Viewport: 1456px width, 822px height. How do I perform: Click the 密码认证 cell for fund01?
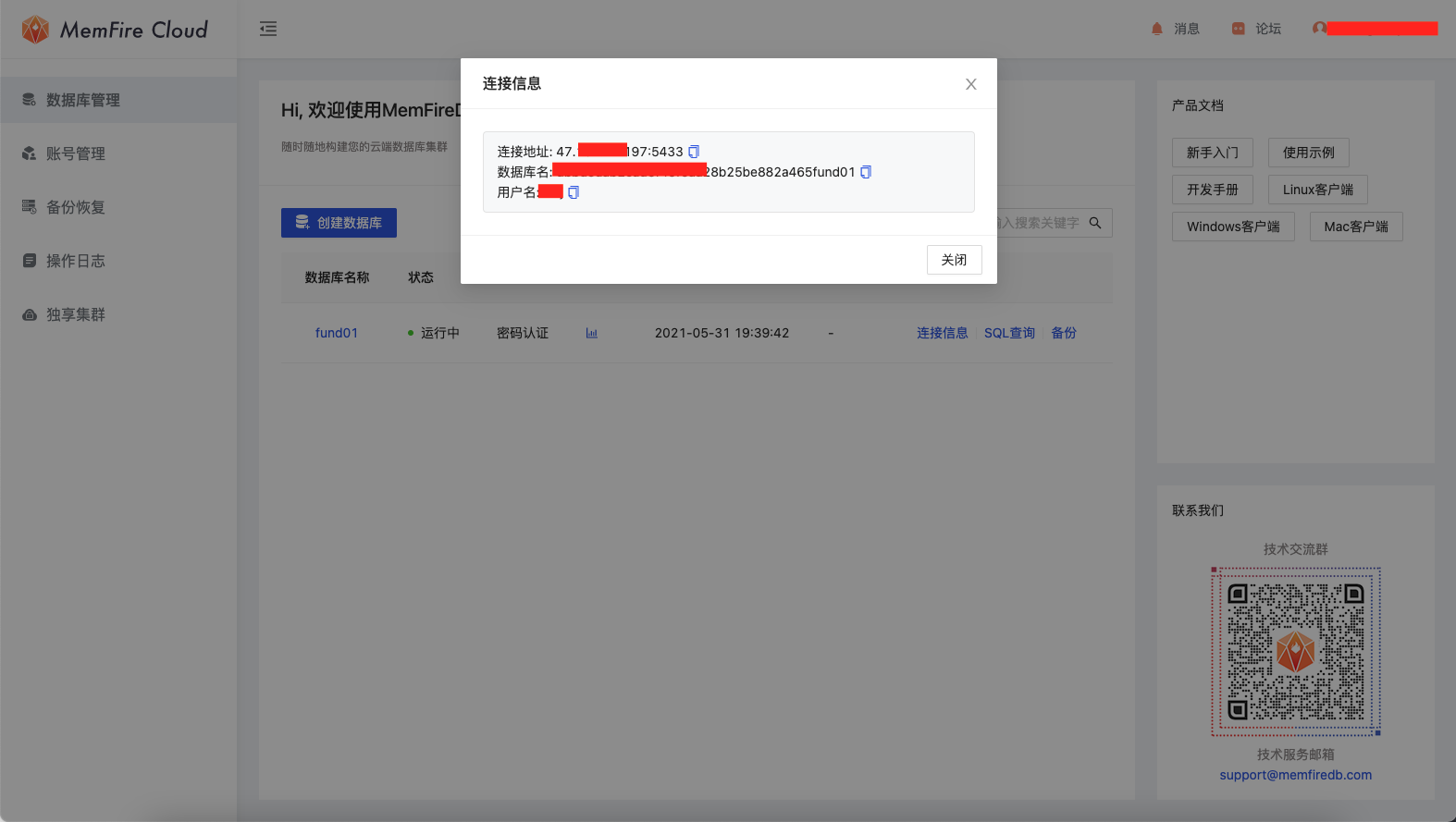coord(523,333)
